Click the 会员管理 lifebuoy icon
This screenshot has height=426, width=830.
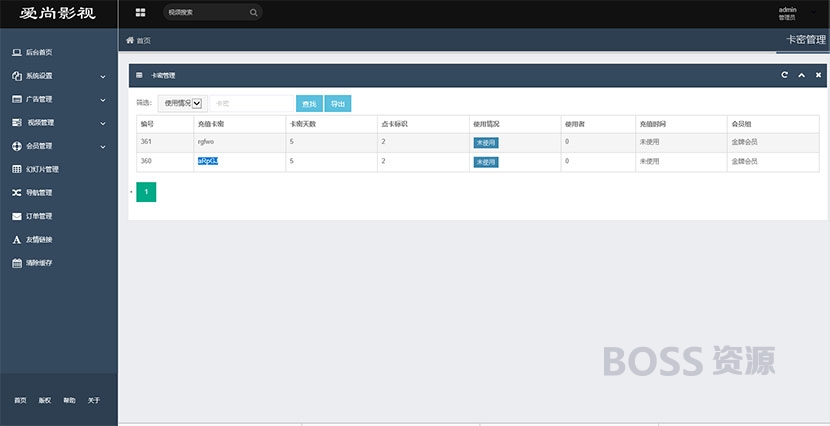(17, 146)
